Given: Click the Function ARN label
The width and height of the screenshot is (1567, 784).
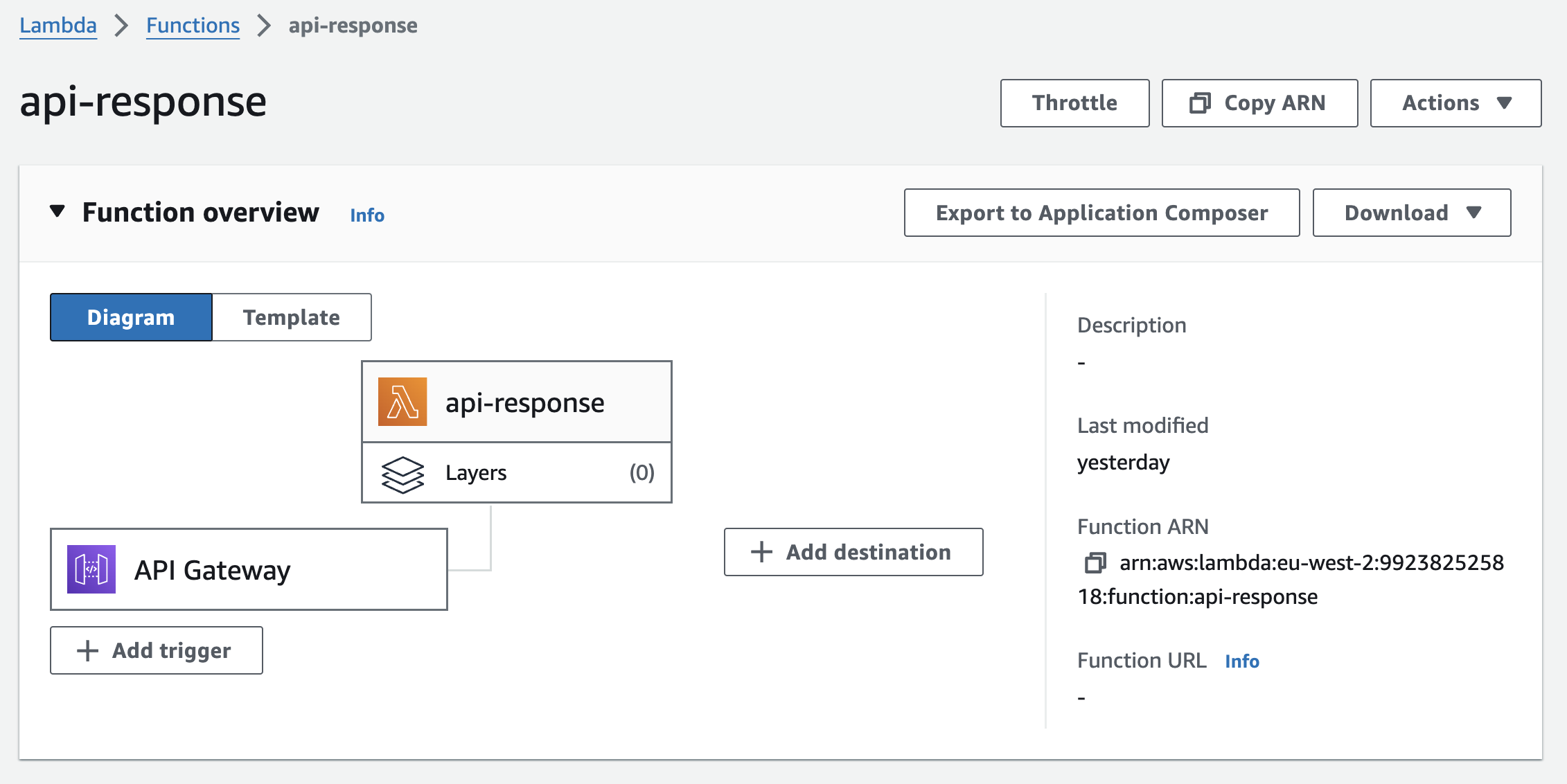Looking at the screenshot, I should [x=1142, y=527].
